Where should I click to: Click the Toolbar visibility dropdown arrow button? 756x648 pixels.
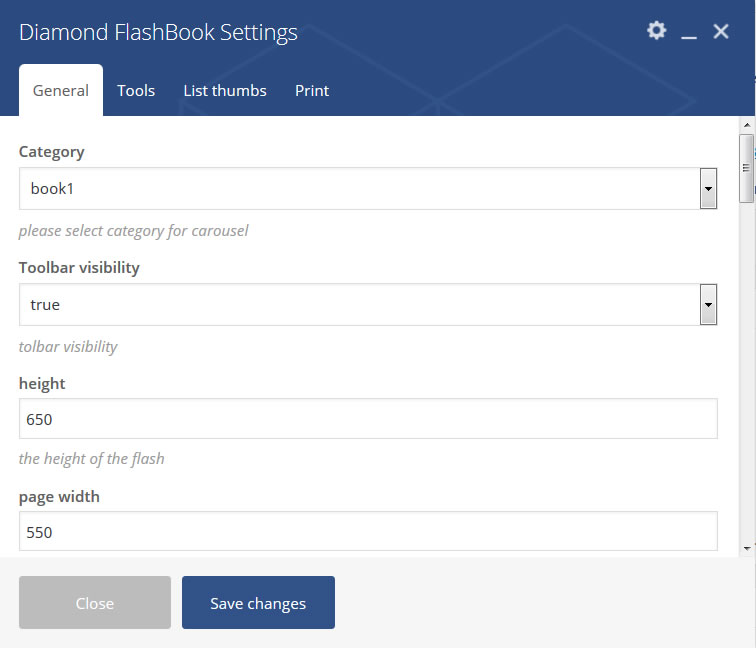point(708,305)
